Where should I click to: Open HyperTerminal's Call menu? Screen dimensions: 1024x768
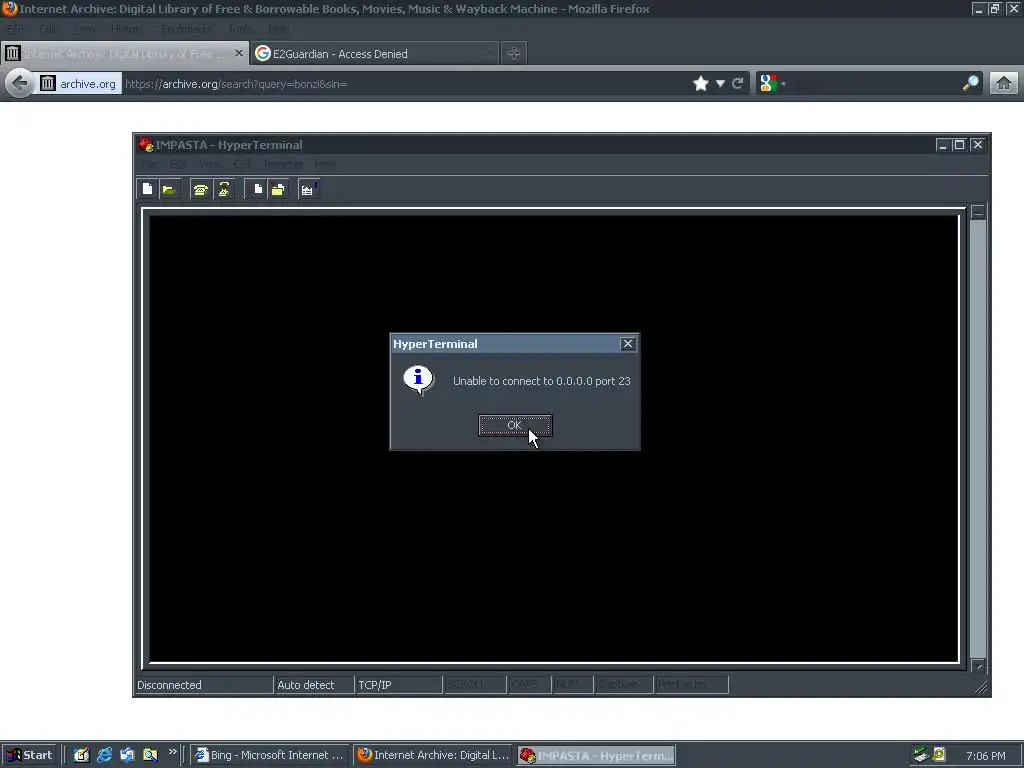coord(242,164)
